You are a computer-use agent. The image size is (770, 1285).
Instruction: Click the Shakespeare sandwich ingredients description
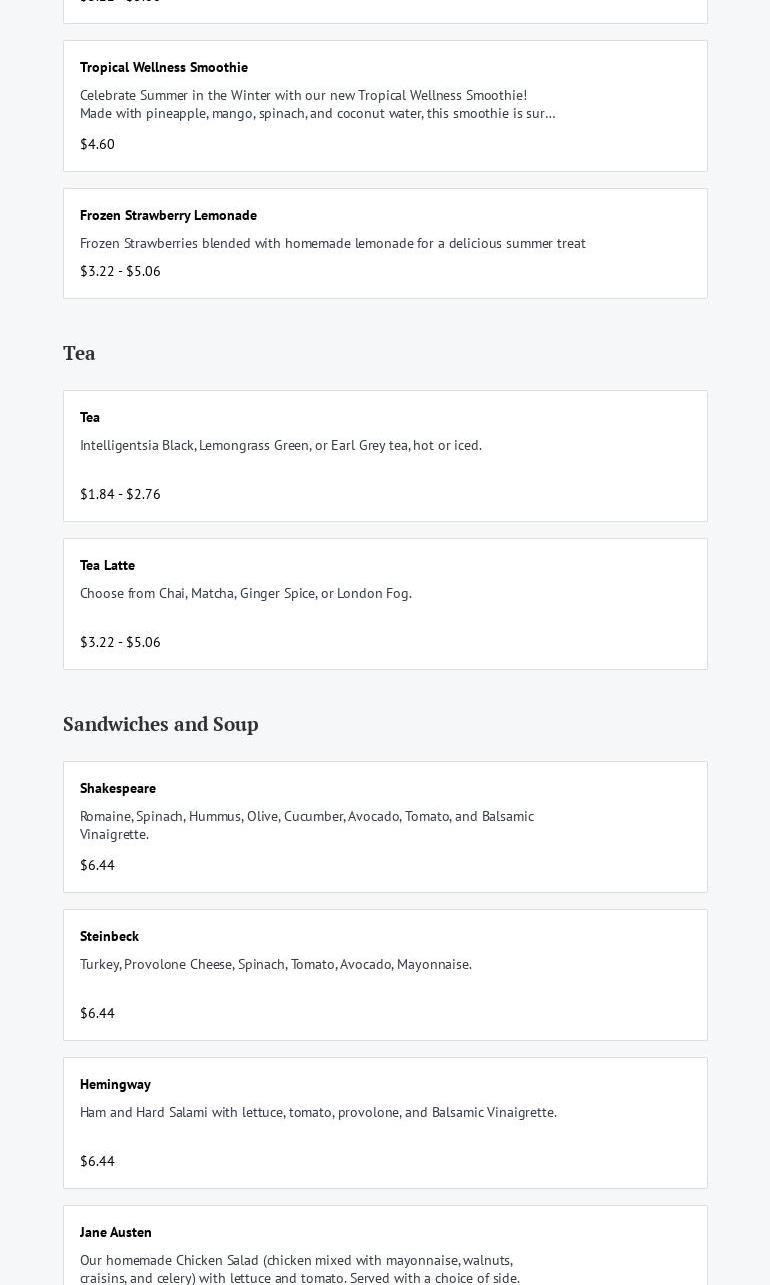coord(306,825)
